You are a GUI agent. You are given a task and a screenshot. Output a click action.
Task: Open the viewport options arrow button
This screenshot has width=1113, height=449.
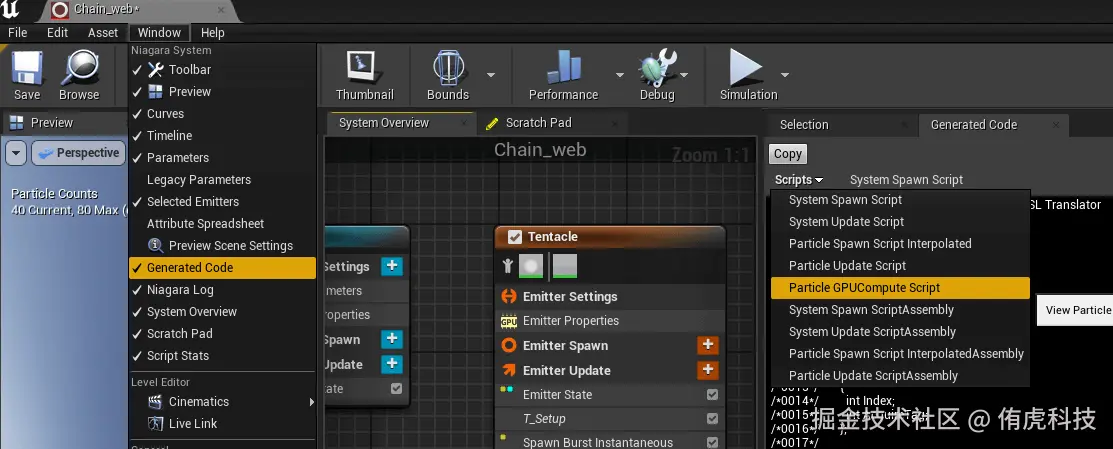17,153
